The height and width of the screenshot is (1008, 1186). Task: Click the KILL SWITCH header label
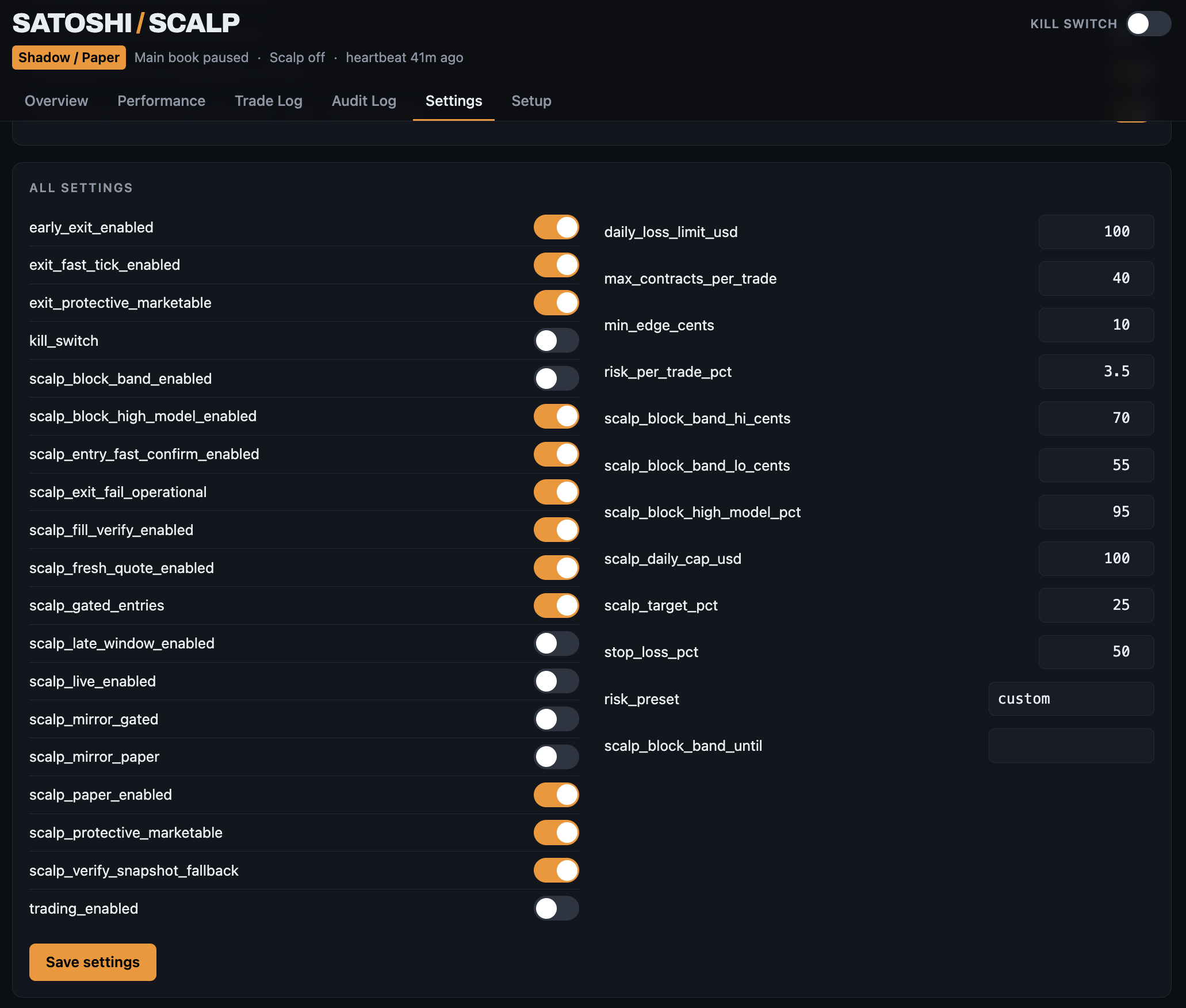pos(1073,24)
